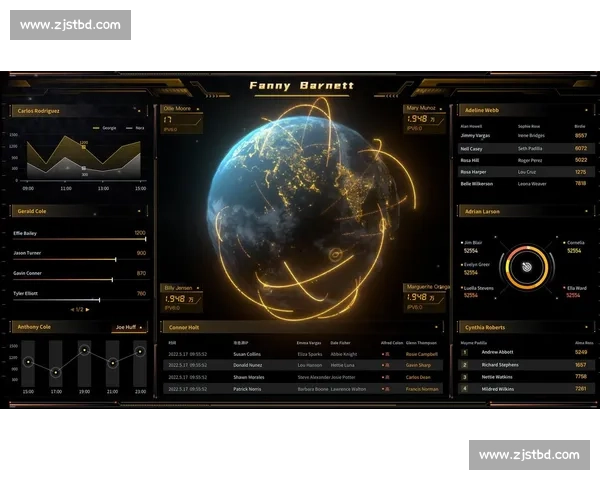This screenshot has height=480, width=600.
Task: Toggle the Jim Blair legend item
Action: (471, 243)
